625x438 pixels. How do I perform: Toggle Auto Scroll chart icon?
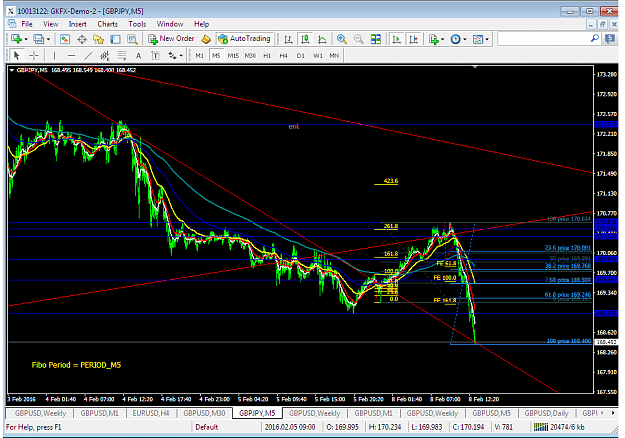click(x=397, y=39)
